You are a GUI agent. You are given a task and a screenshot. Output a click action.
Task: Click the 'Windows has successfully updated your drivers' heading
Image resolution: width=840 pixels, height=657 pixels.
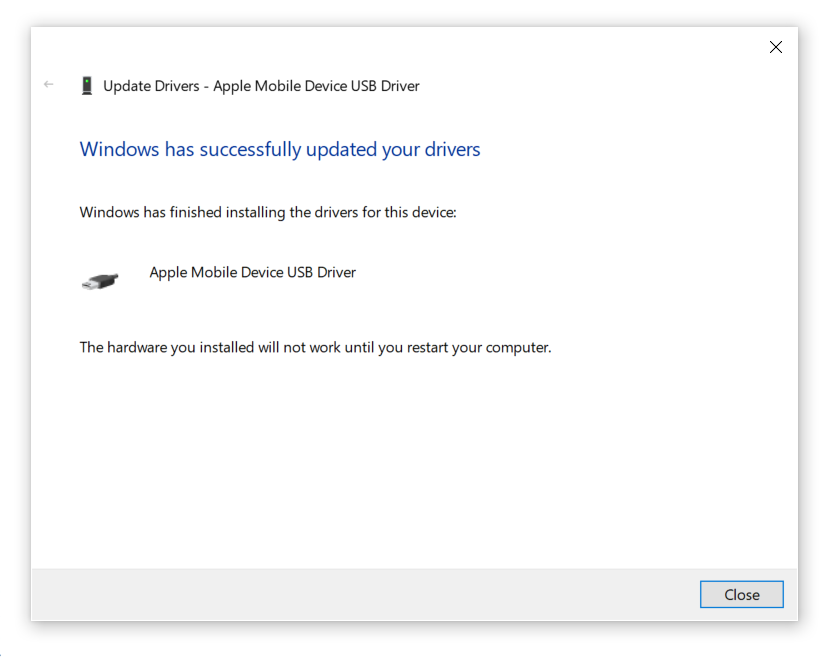tap(280, 148)
